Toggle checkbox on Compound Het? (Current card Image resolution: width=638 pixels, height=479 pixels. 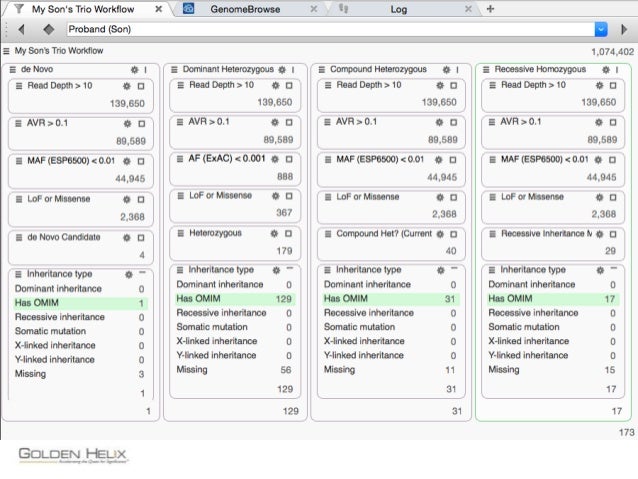pyautogui.click(x=454, y=234)
